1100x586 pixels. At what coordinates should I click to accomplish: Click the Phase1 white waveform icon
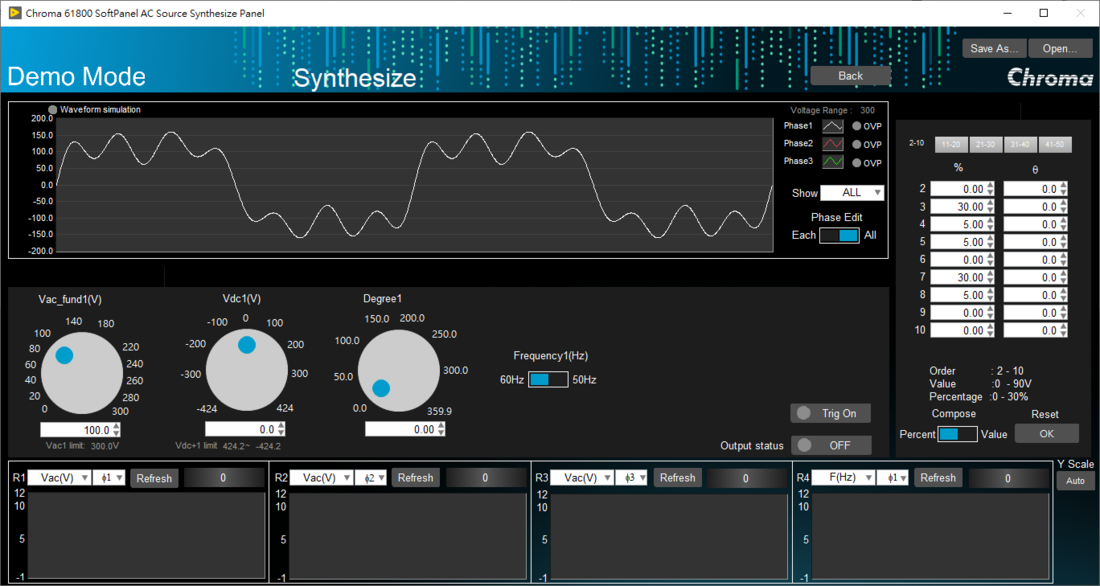[832, 126]
